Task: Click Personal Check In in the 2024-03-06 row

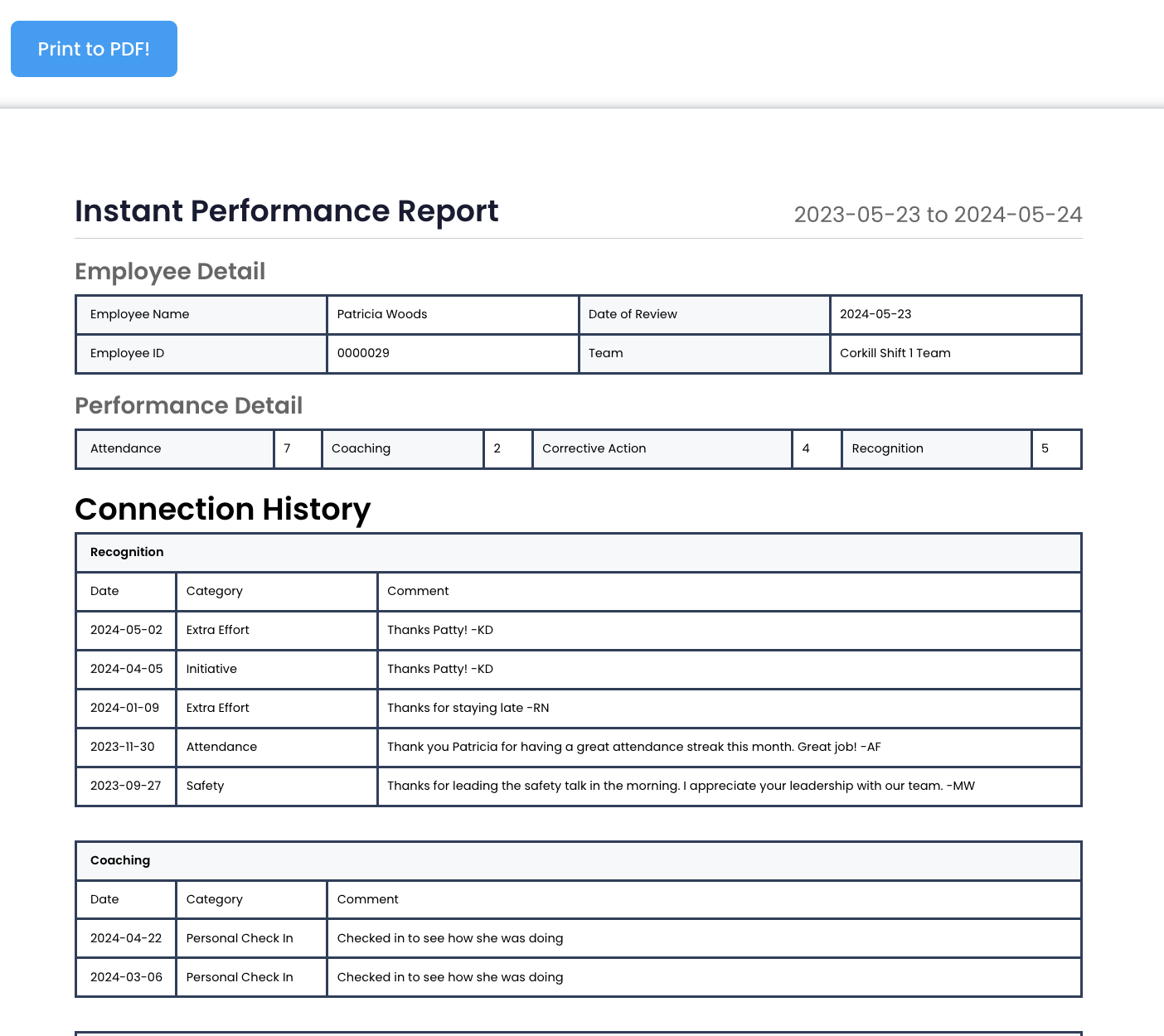Action: coord(240,977)
